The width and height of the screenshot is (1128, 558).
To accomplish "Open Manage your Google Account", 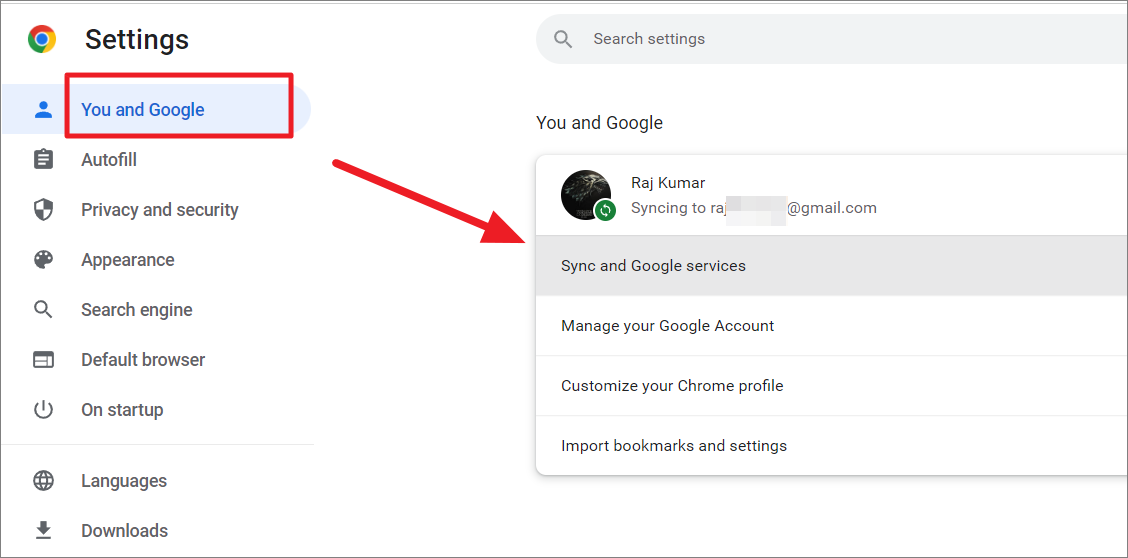I will click(832, 326).
